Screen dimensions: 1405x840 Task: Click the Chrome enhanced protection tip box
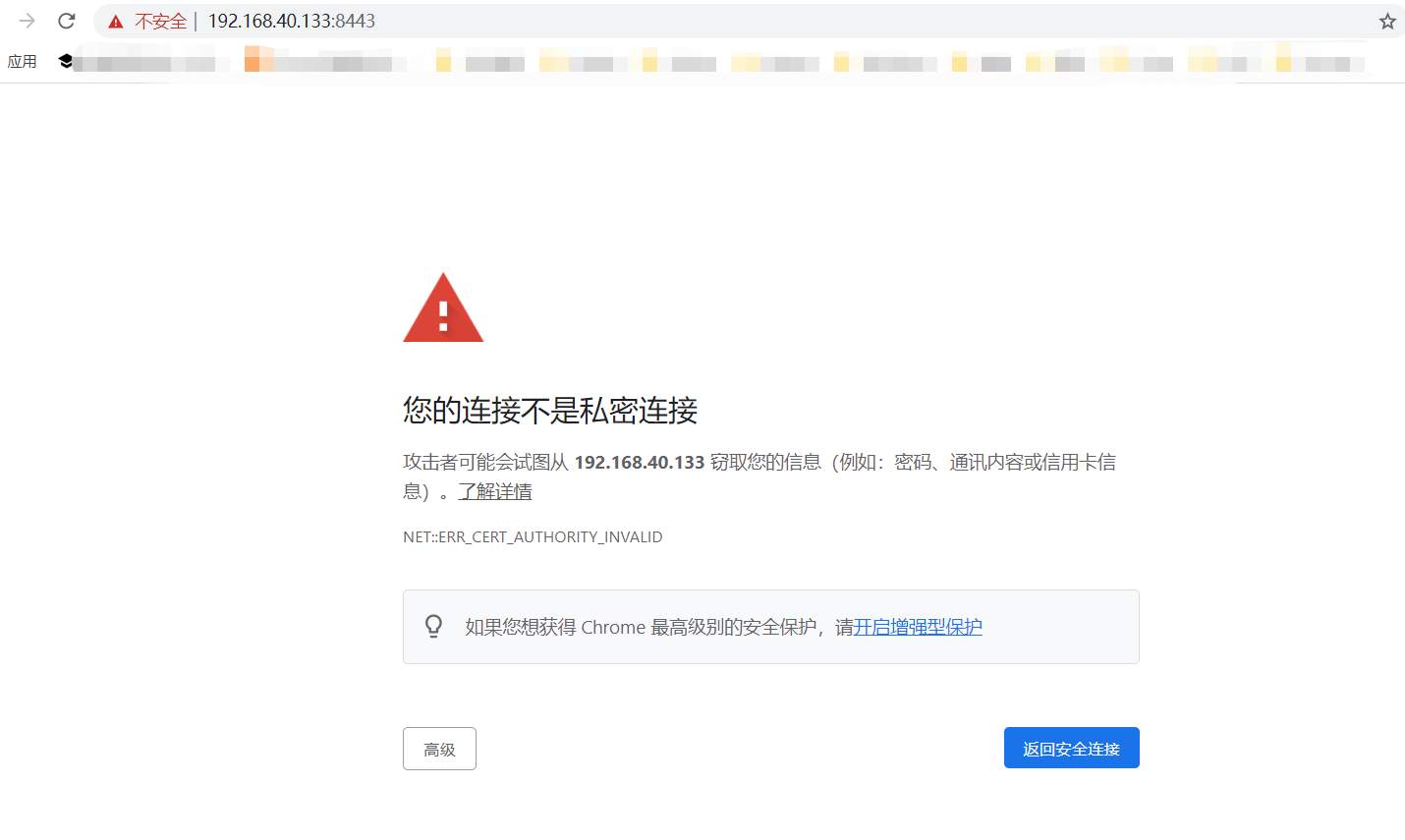coord(771,627)
